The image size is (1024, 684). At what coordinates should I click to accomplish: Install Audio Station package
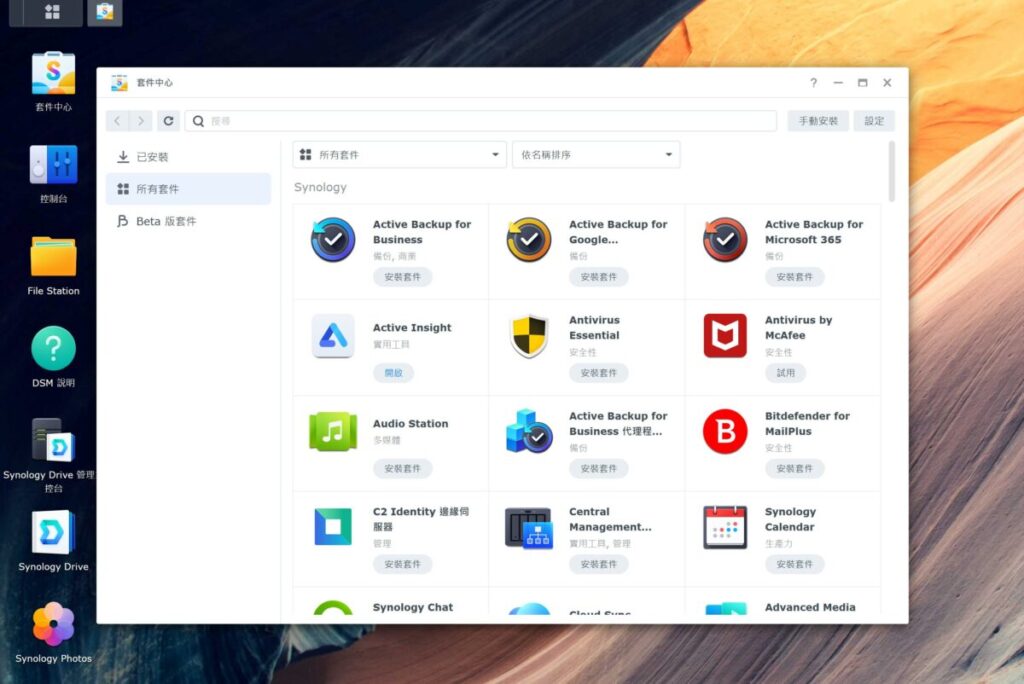point(402,468)
